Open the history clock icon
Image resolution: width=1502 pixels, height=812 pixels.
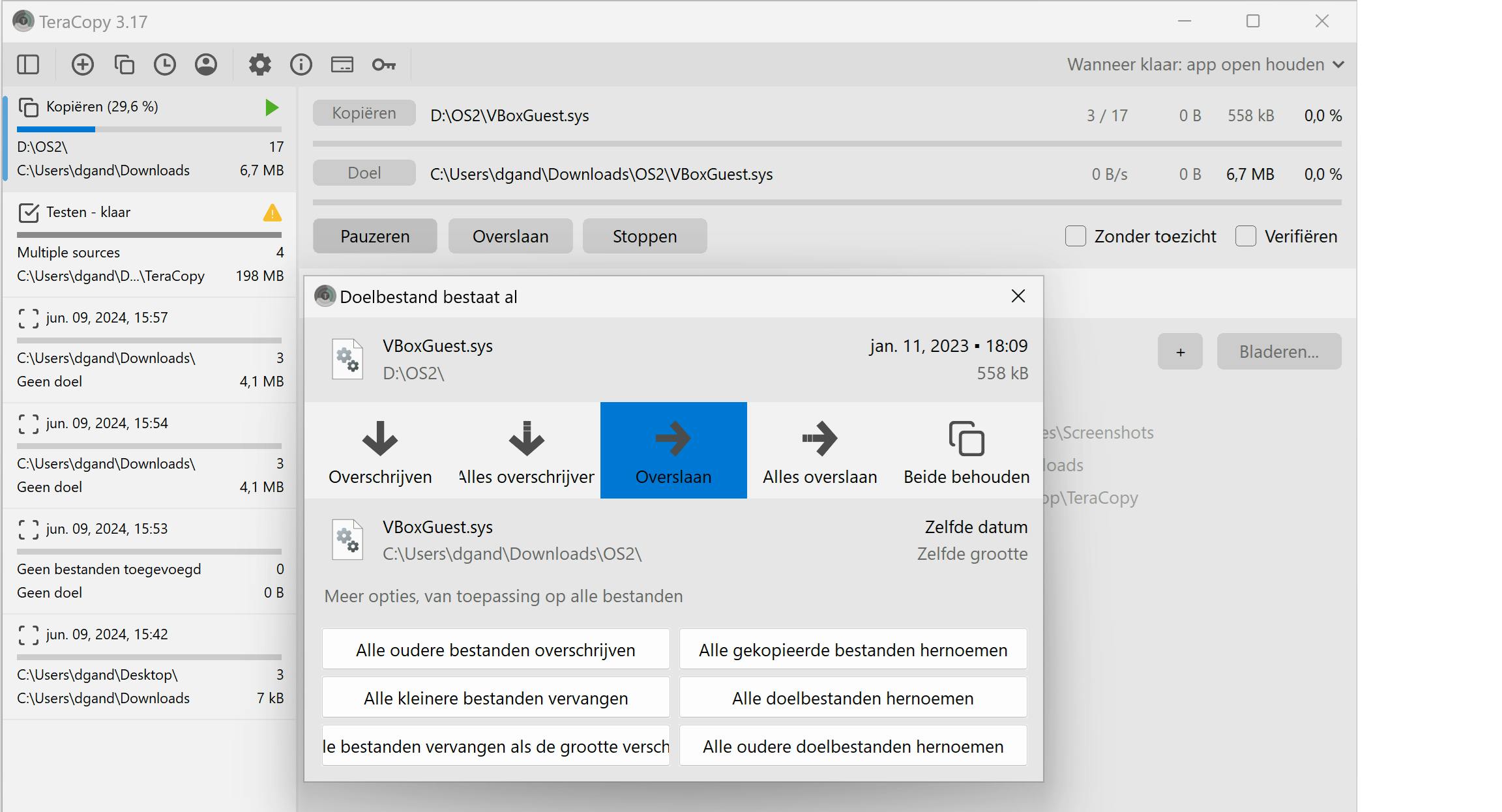pos(165,65)
